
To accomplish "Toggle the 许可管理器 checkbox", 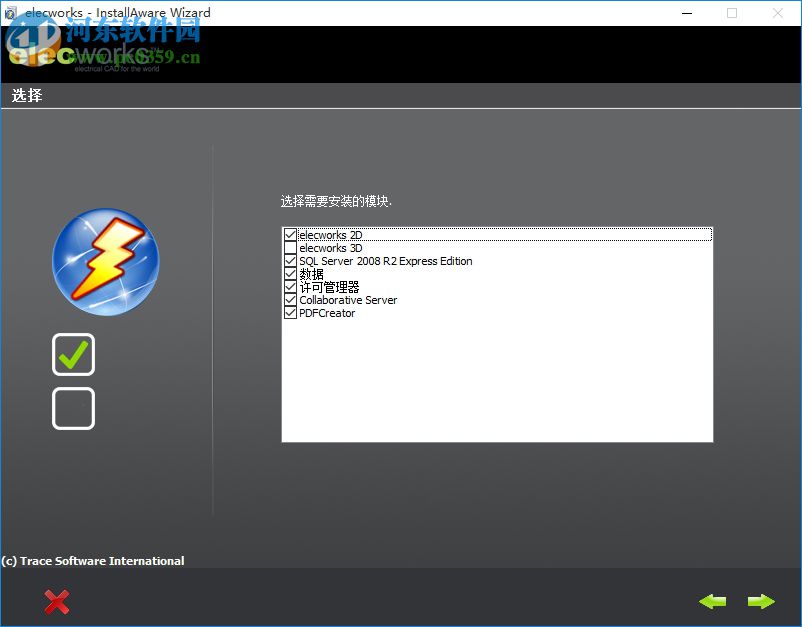I will [290, 287].
